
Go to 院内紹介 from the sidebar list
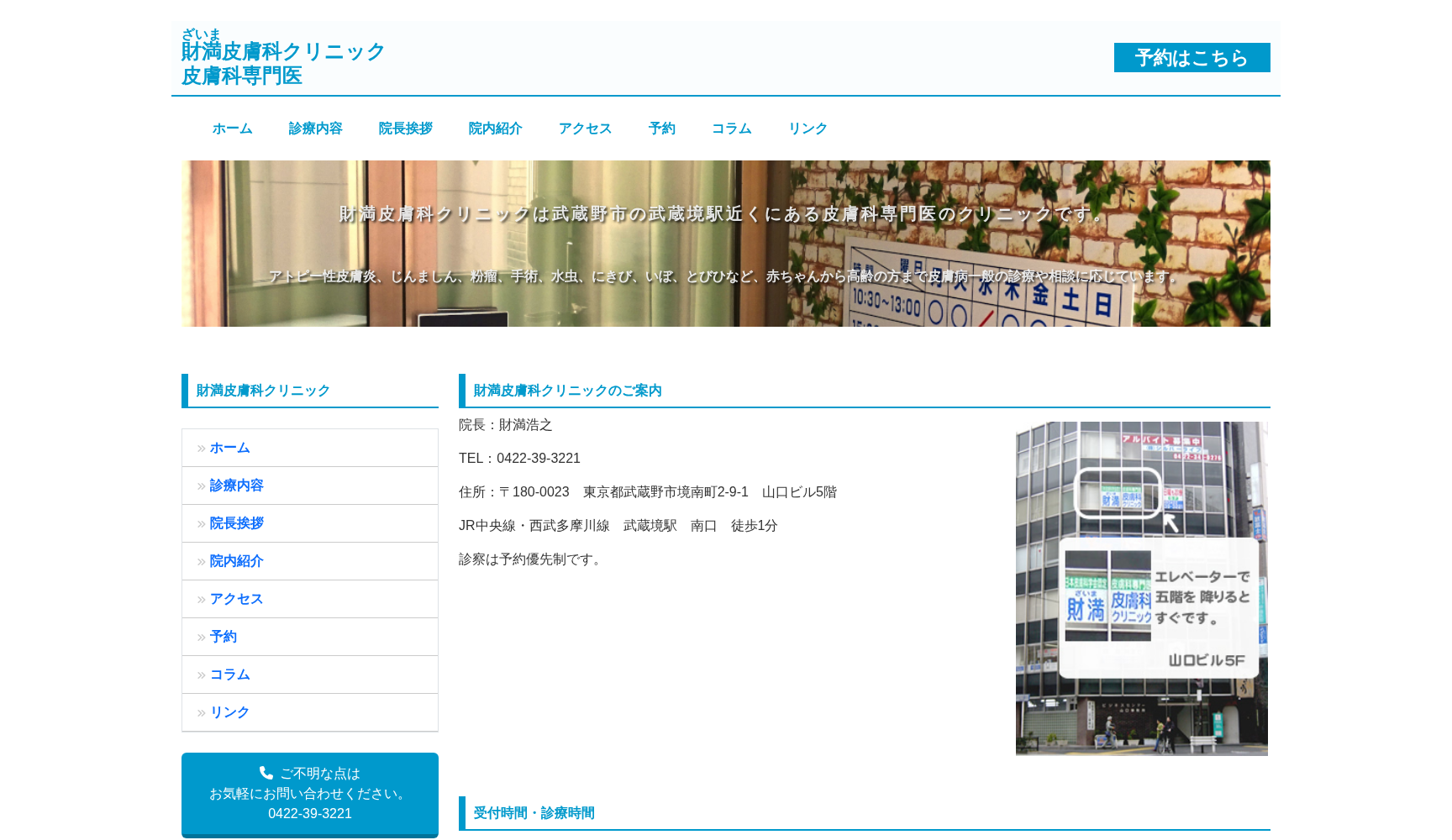point(236,561)
